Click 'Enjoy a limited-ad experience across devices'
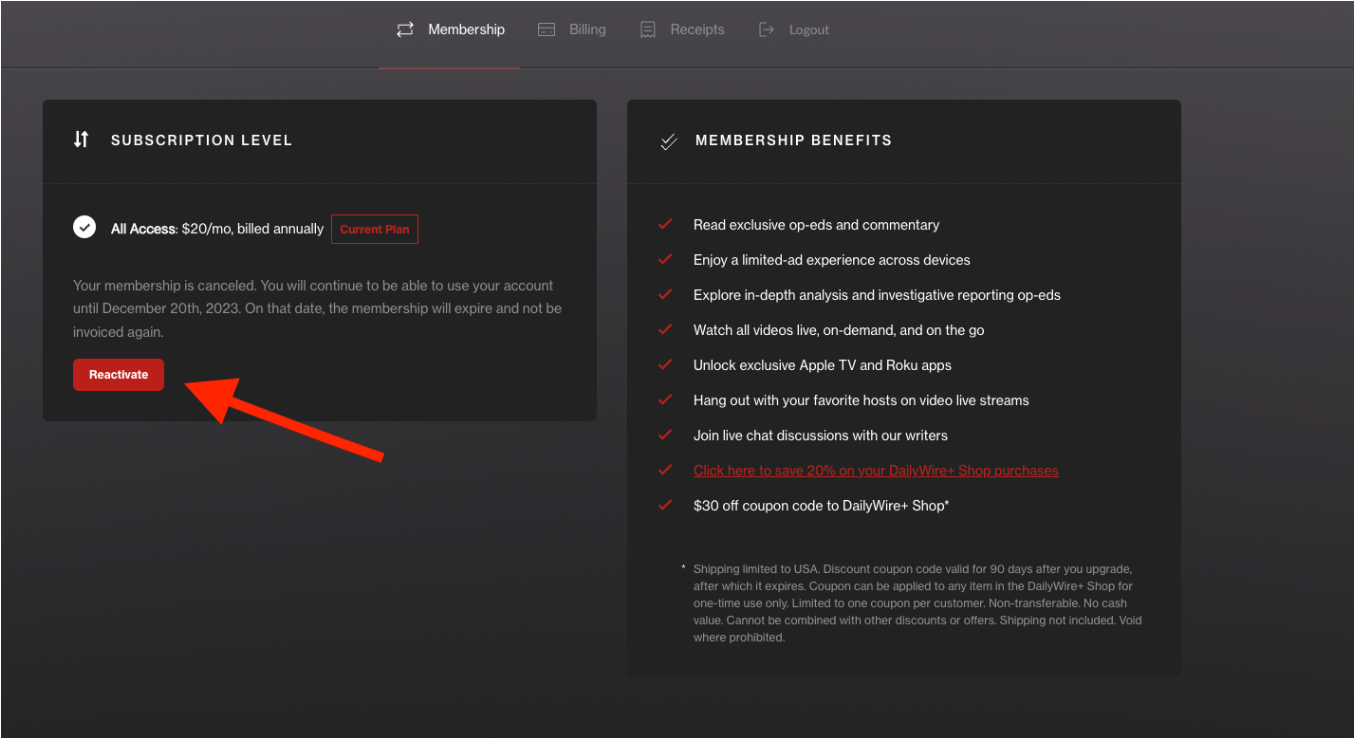 (832, 260)
